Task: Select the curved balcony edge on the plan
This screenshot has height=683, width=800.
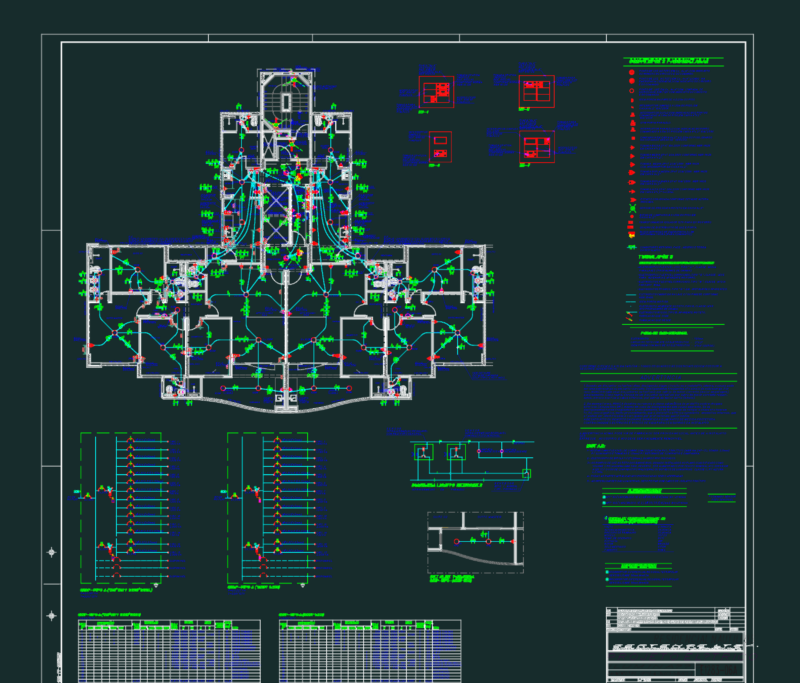Action: (286, 406)
